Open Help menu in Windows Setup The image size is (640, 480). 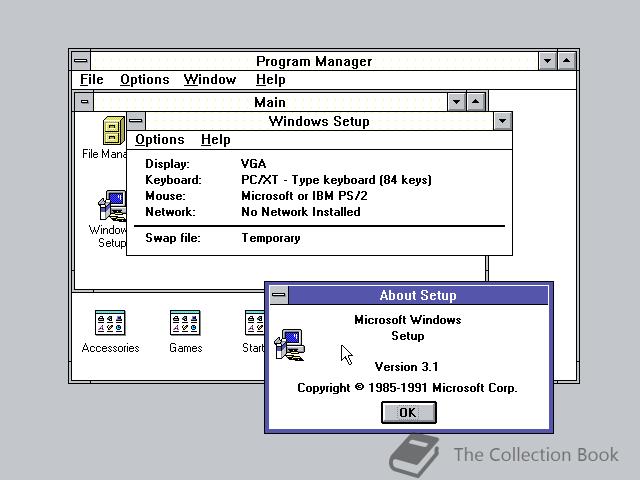tap(216, 140)
